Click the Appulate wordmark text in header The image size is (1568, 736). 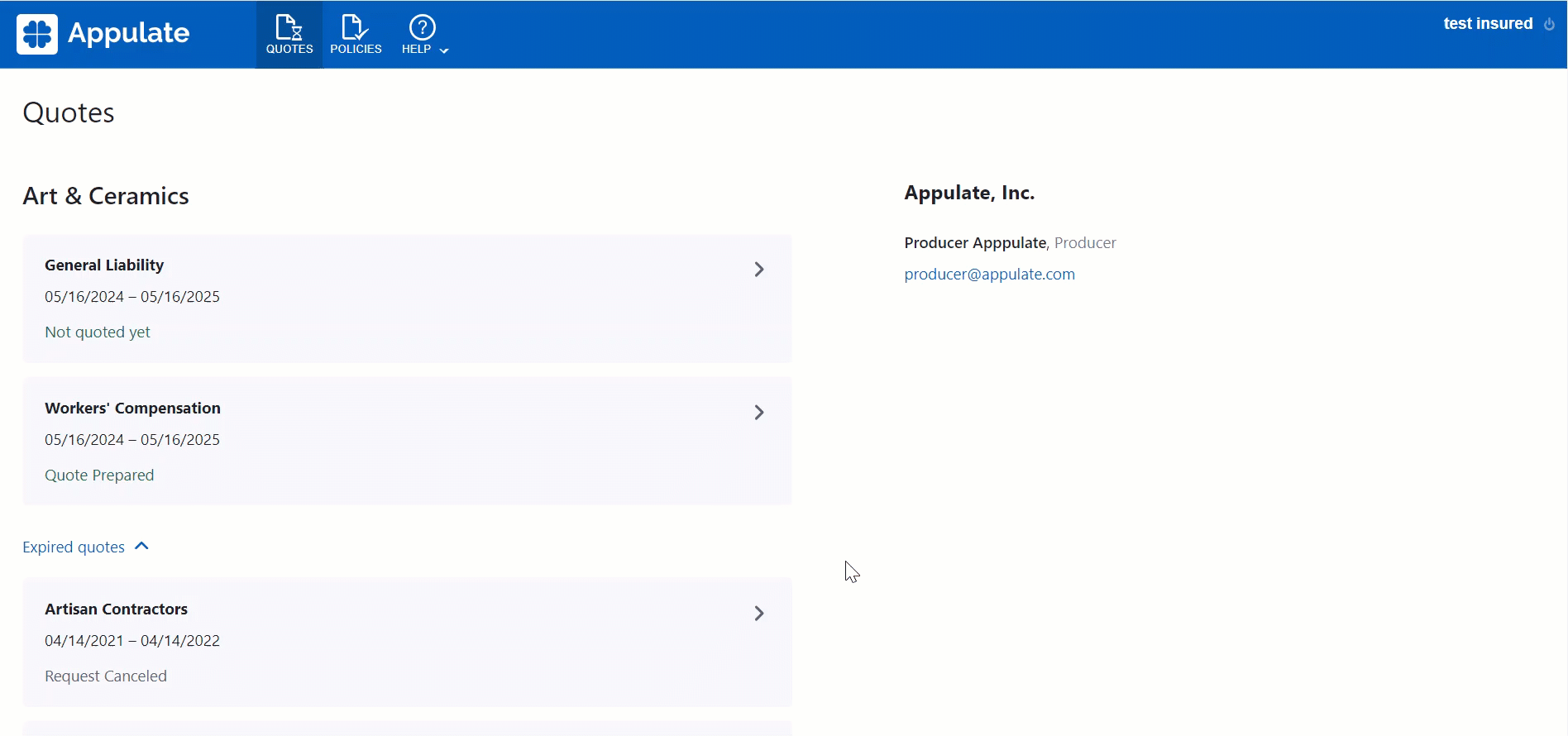coord(128,33)
